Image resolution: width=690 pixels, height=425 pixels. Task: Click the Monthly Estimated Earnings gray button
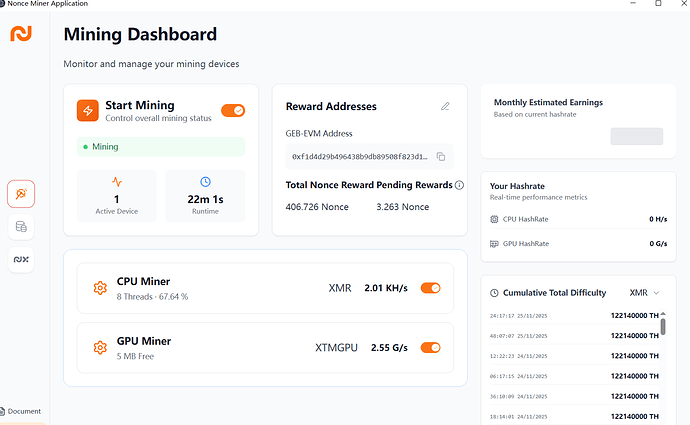pos(636,136)
